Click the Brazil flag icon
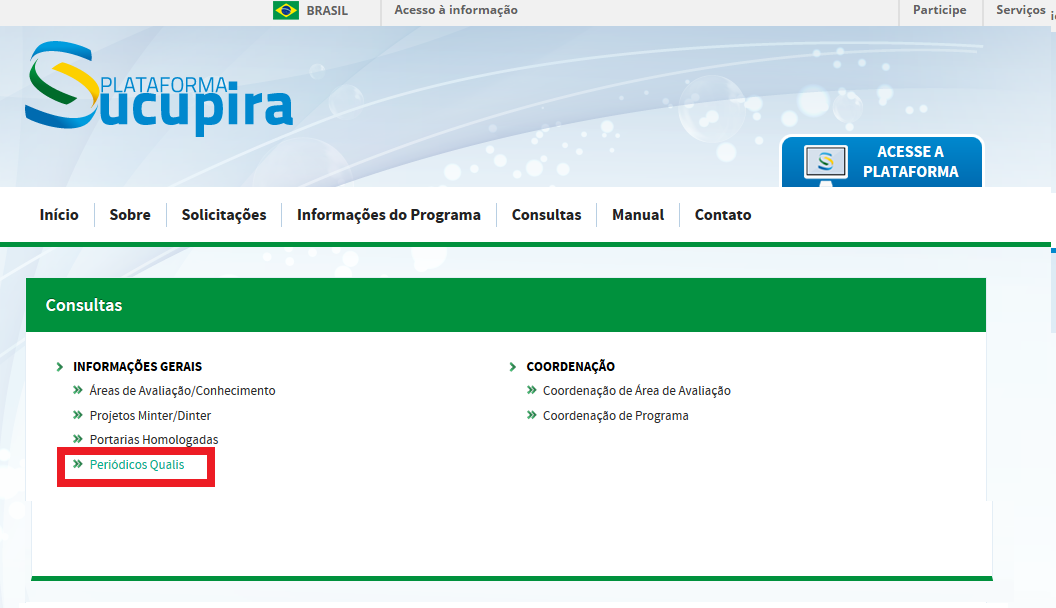 tap(286, 10)
